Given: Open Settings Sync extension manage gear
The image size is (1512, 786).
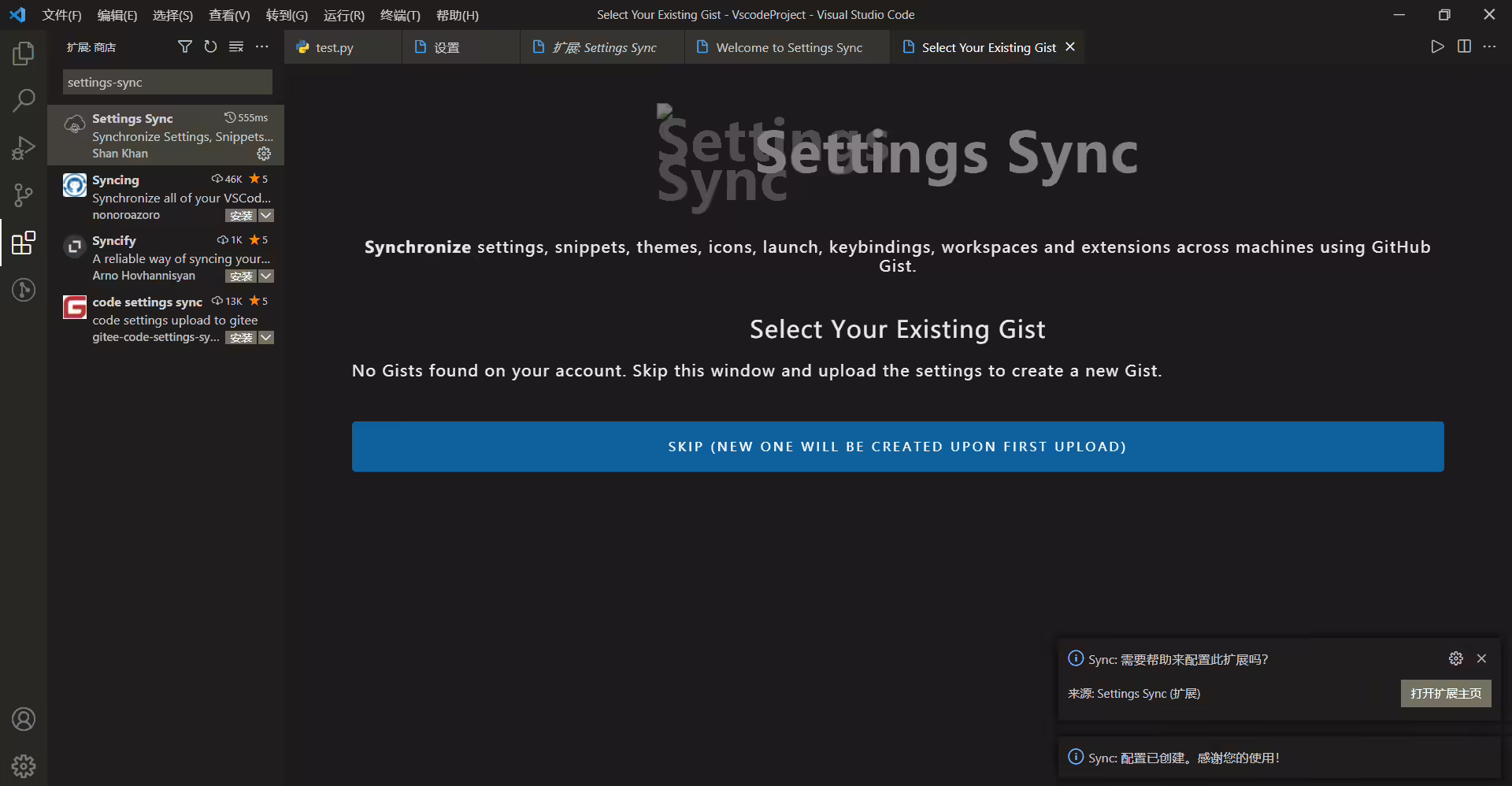Looking at the screenshot, I should (x=264, y=154).
